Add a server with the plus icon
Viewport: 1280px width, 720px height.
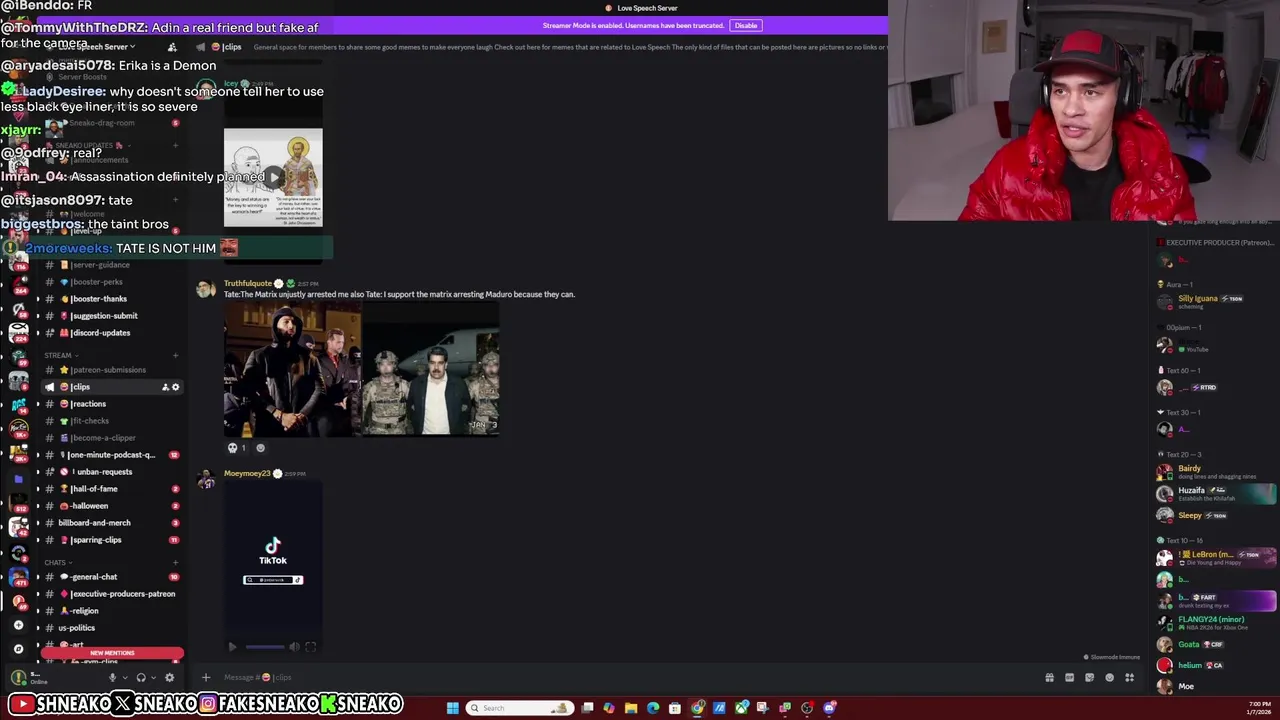click(18, 625)
